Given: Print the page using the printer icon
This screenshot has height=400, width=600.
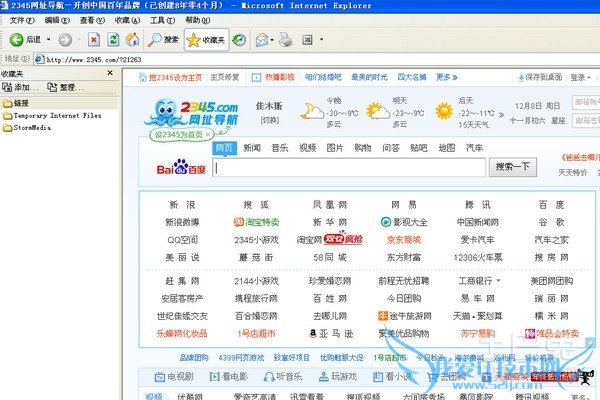Looking at the screenshot, I should (x=285, y=39).
